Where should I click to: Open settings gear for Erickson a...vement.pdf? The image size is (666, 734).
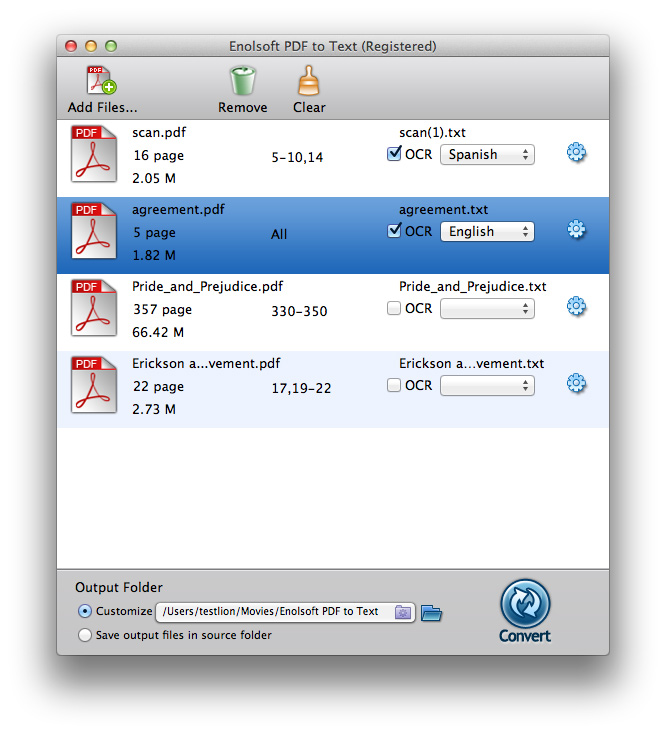(x=576, y=383)
